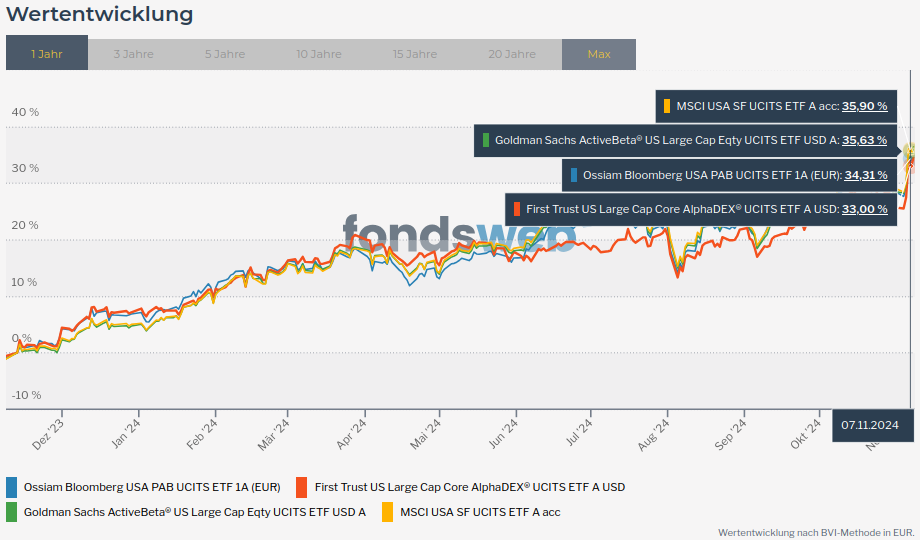Open the 10 Jahre time range
This screenshot has height=540, width=920.
point(318,54)
